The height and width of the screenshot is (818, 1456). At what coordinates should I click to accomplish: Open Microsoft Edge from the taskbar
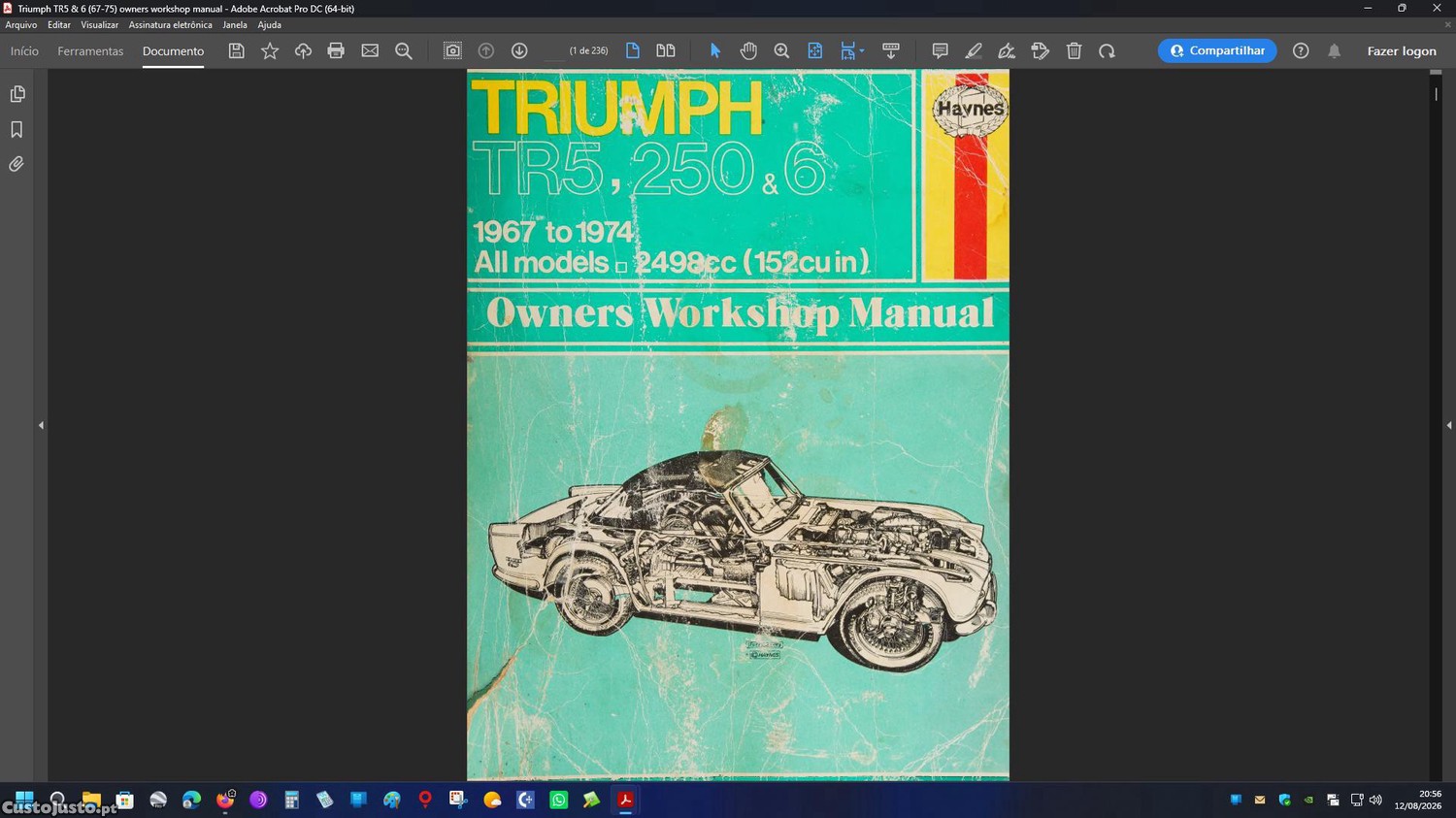(191, 800)
